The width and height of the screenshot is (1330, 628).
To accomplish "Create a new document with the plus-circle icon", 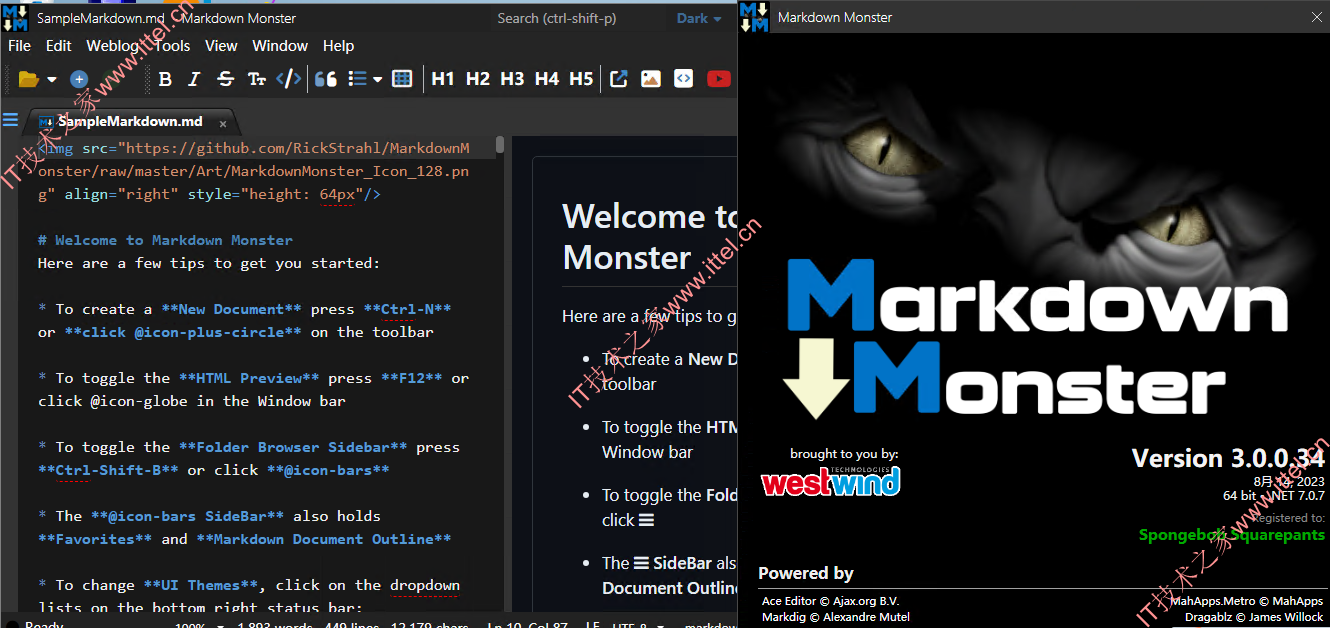I will click(79, 79).
